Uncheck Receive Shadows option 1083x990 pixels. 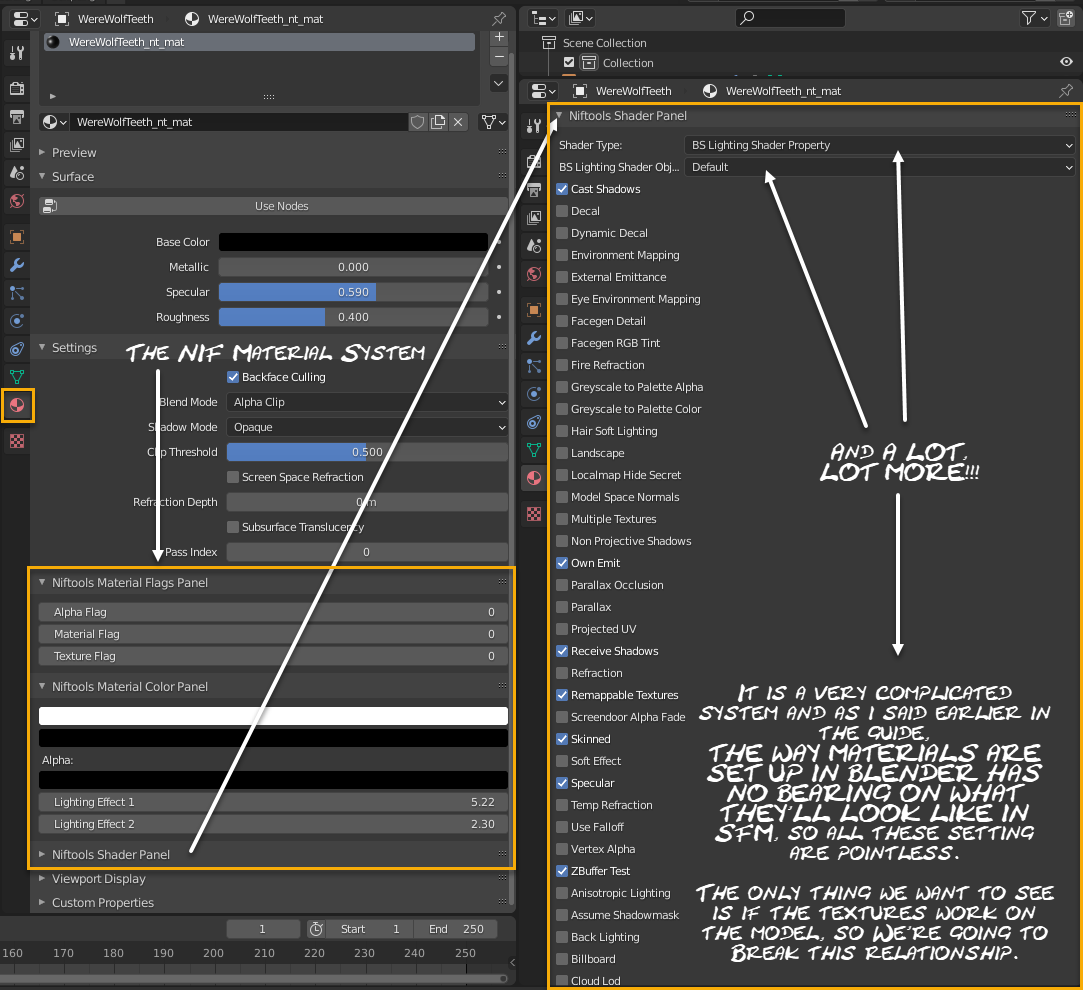(x=562, y=651)
